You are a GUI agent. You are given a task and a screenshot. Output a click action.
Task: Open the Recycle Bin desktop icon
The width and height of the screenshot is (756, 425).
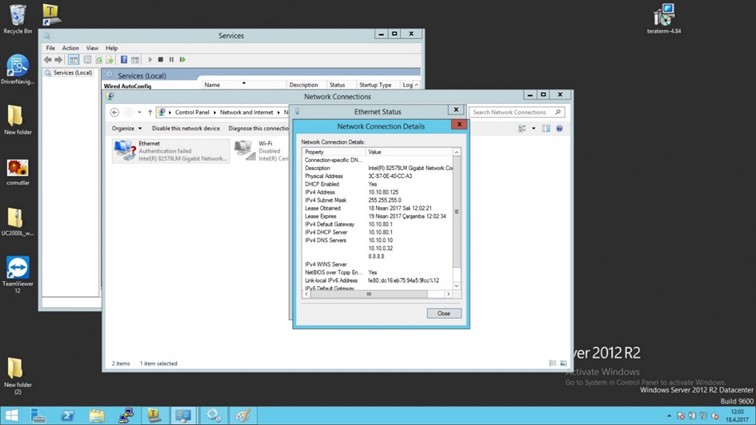click(x=18, y=19)
